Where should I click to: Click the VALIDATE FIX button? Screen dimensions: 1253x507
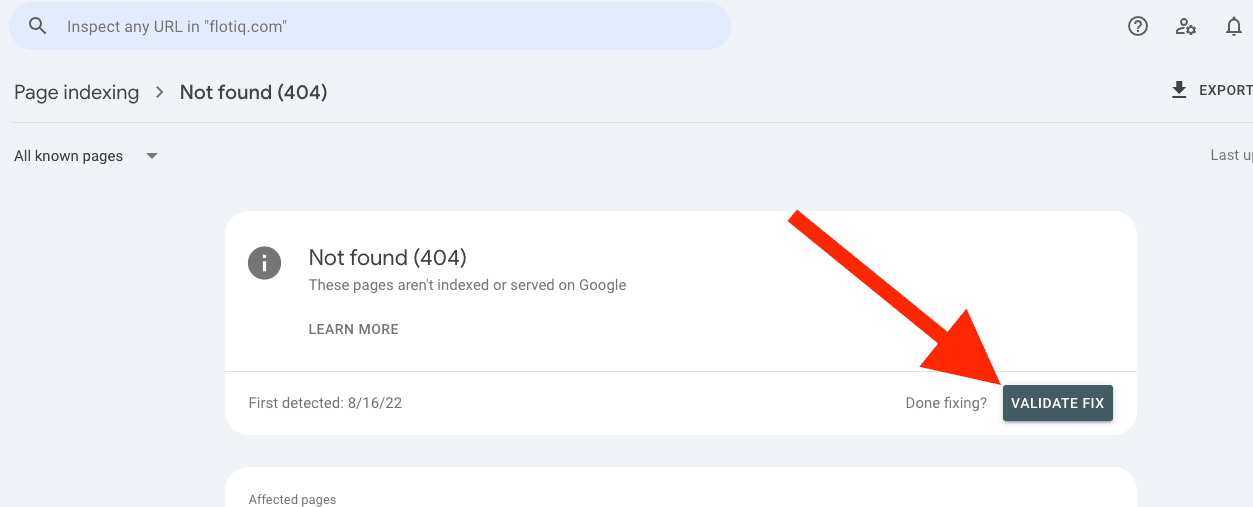pyautogui.click(x=1058, y=403)
